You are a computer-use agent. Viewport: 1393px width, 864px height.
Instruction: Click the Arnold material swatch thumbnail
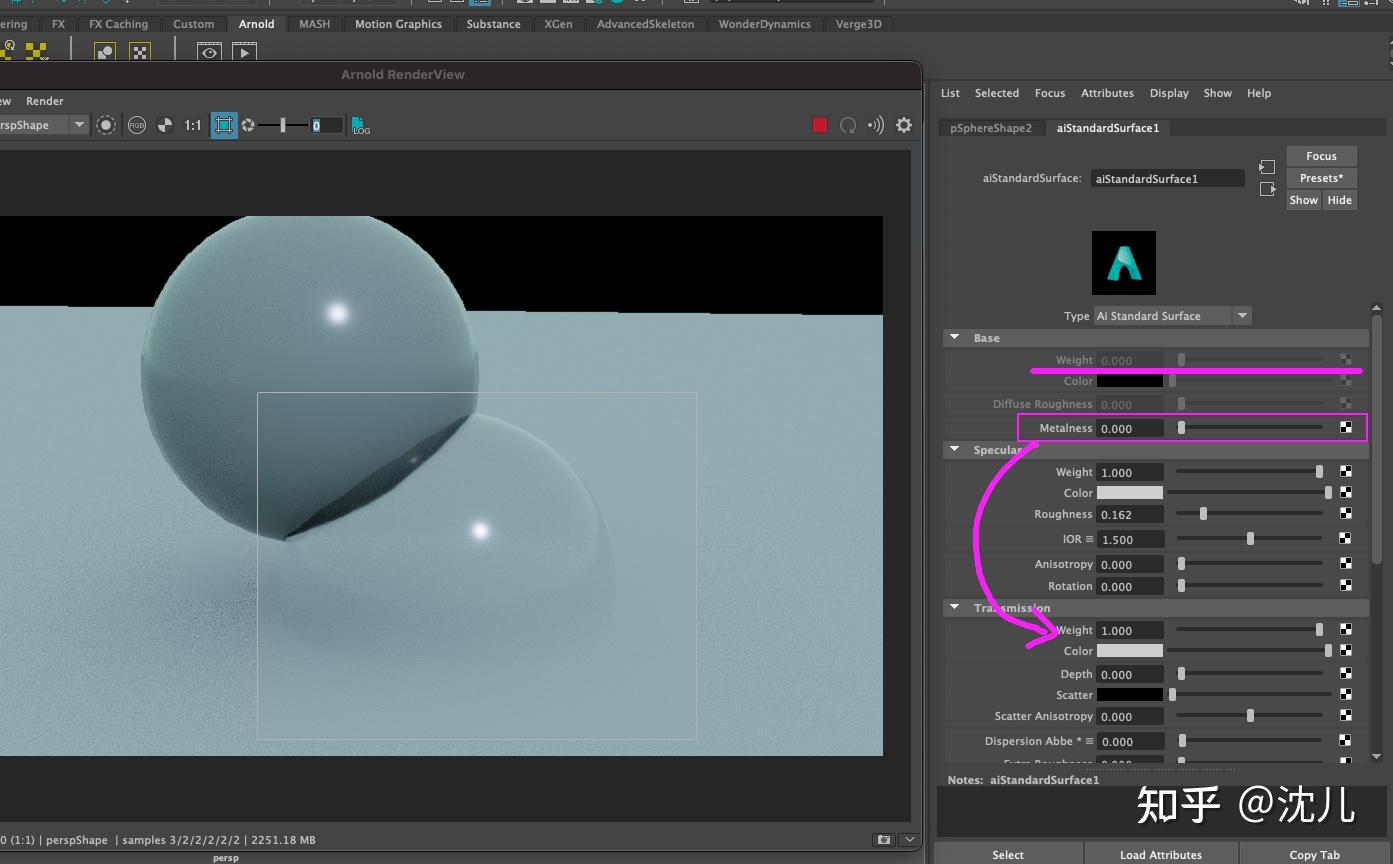tap(1124, 263)
